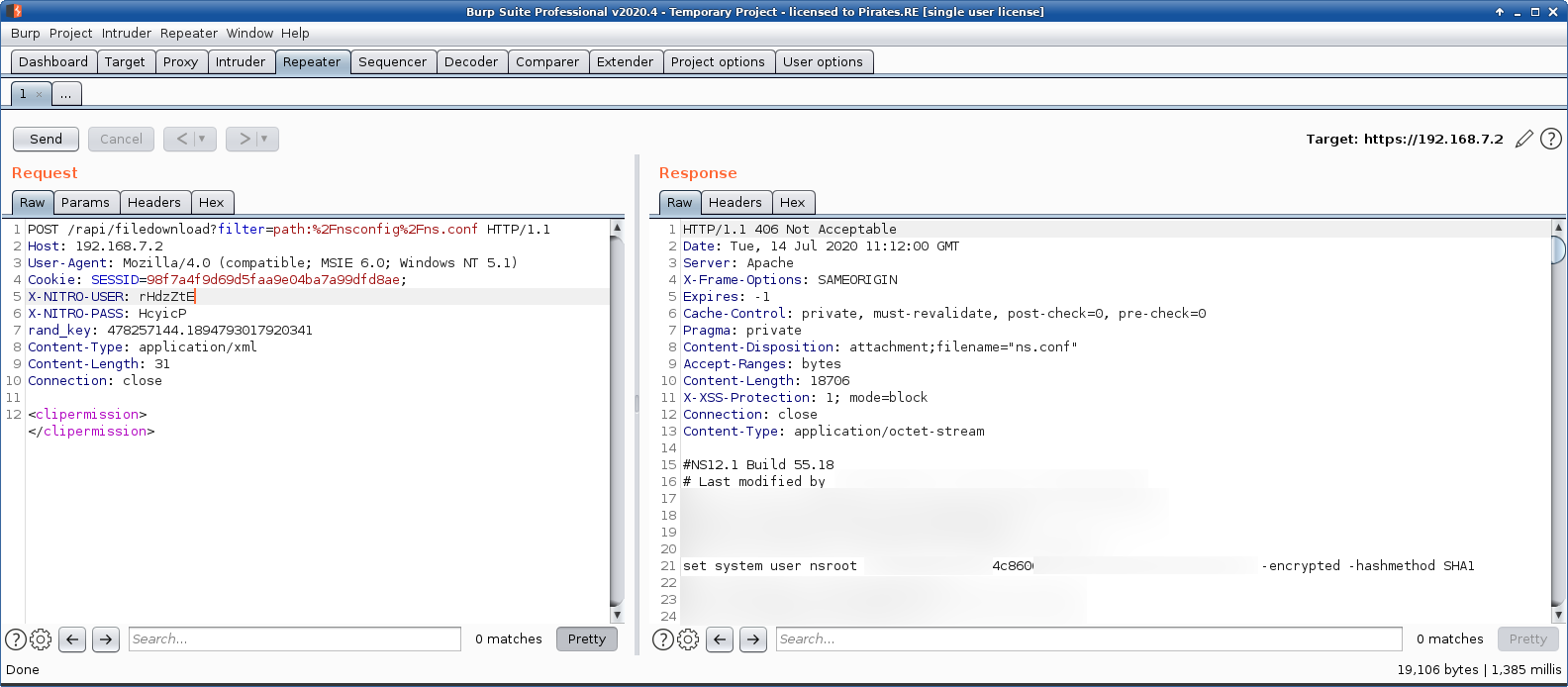Click request scrollbar up arrow
1568x687 pixels.
click(618, 227)
